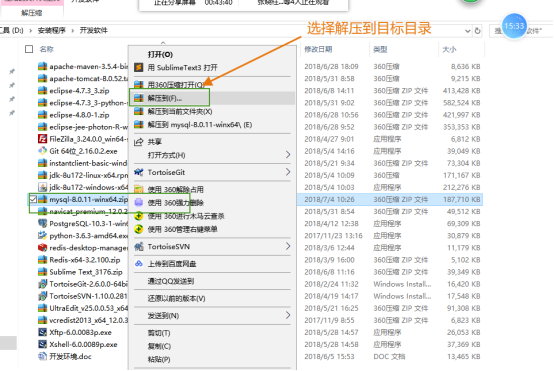Uncheck the mysql-8.0.11-winx64.zip checkbox
Viewport: 554px width, 371px height.
click(x=33, y=199)
